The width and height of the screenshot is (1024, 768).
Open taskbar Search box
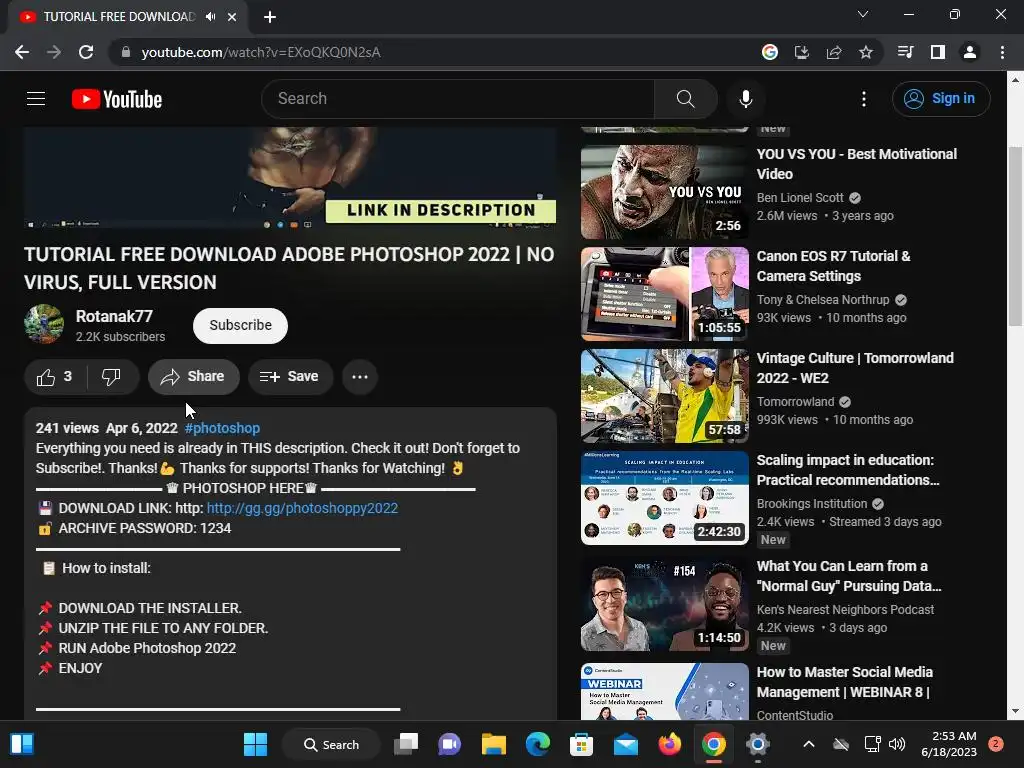click(331, 744)
